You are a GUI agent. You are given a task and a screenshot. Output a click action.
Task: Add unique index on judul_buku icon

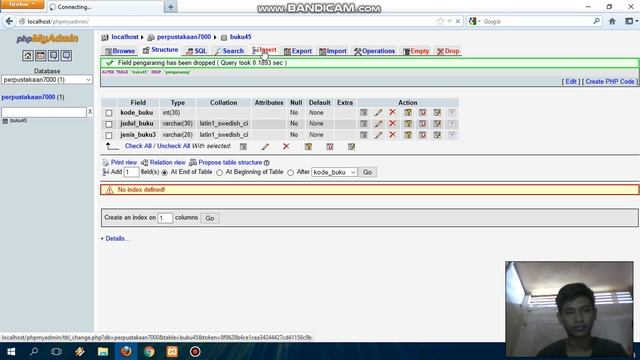pos(422,124)
